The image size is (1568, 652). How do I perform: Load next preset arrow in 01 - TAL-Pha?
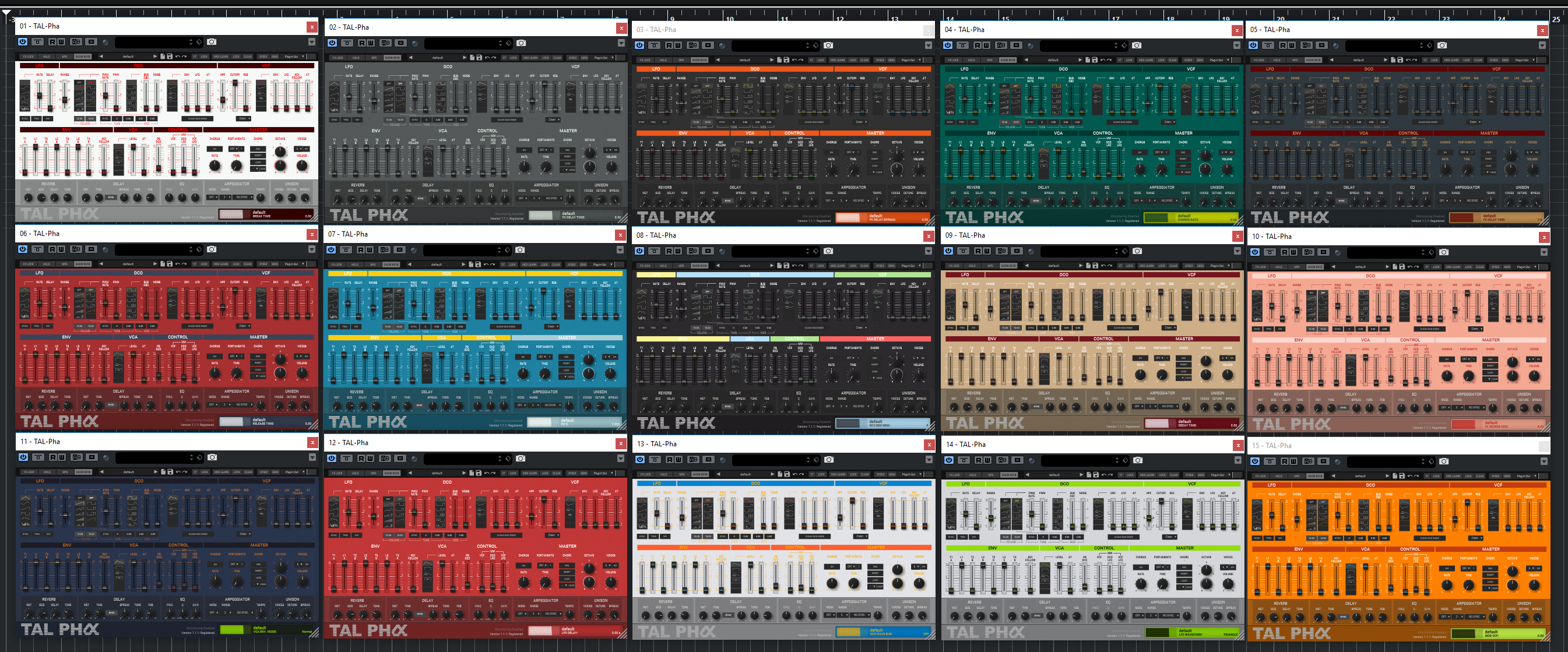155,57
